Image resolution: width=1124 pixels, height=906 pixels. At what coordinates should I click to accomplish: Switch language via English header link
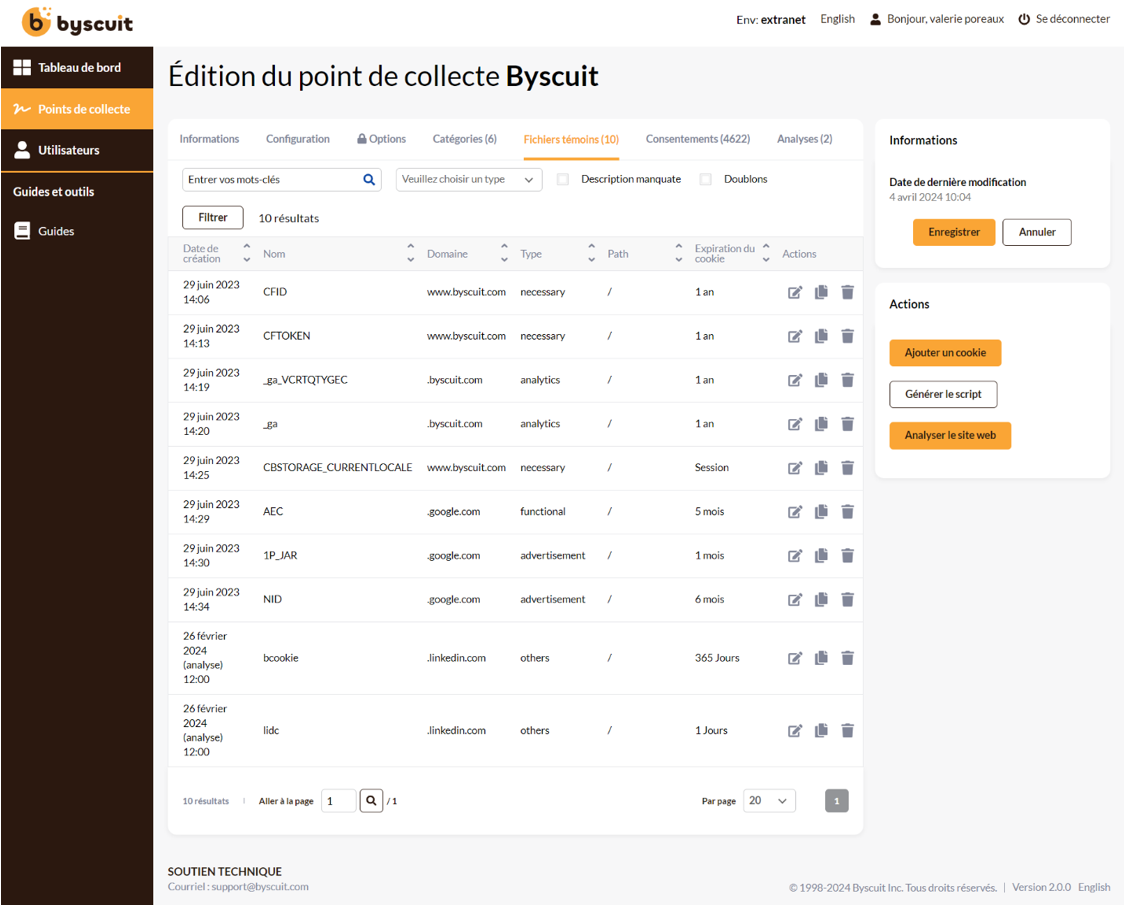(x=837, y=19)
